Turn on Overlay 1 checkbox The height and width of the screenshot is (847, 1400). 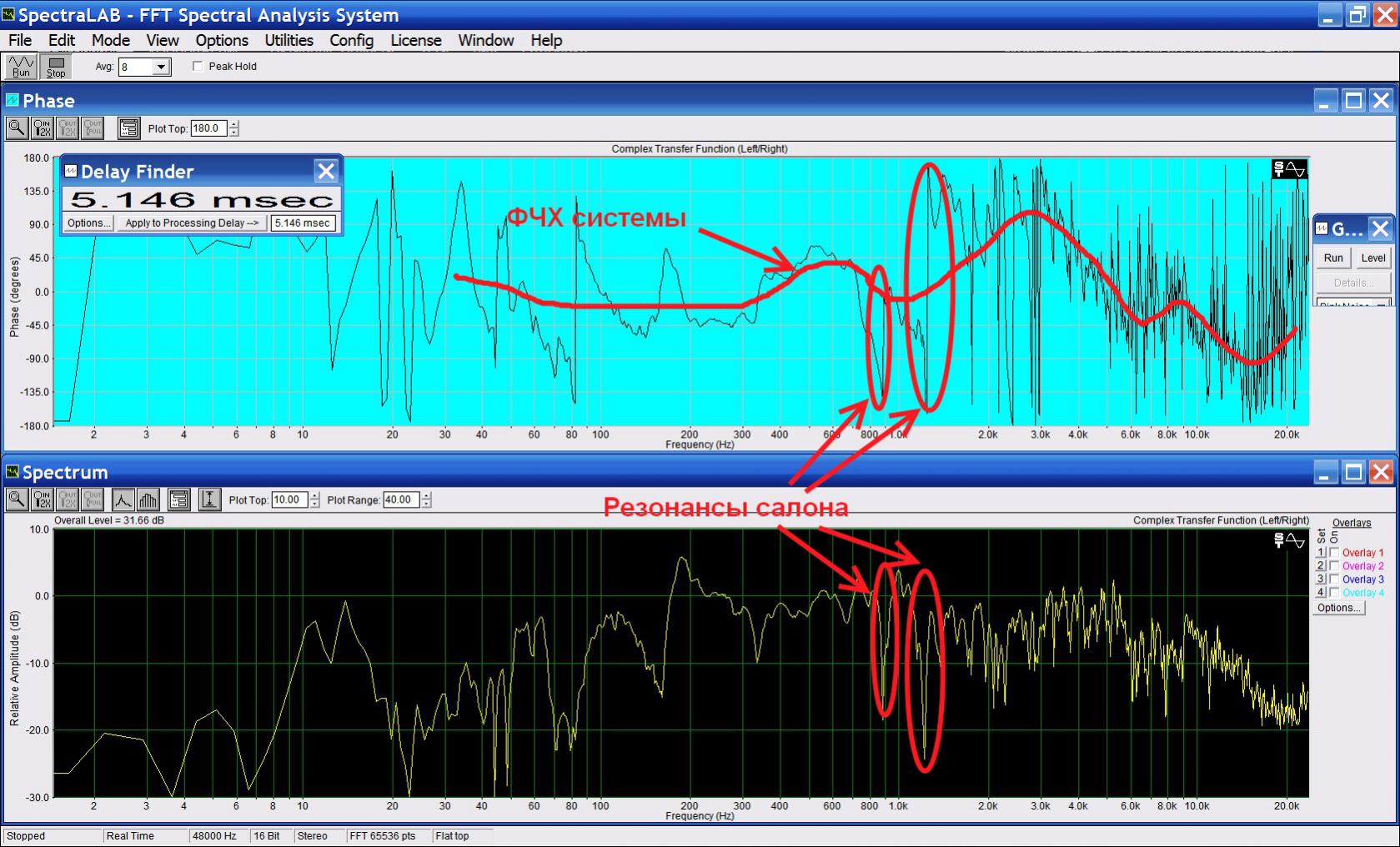tap(1334, 553)
